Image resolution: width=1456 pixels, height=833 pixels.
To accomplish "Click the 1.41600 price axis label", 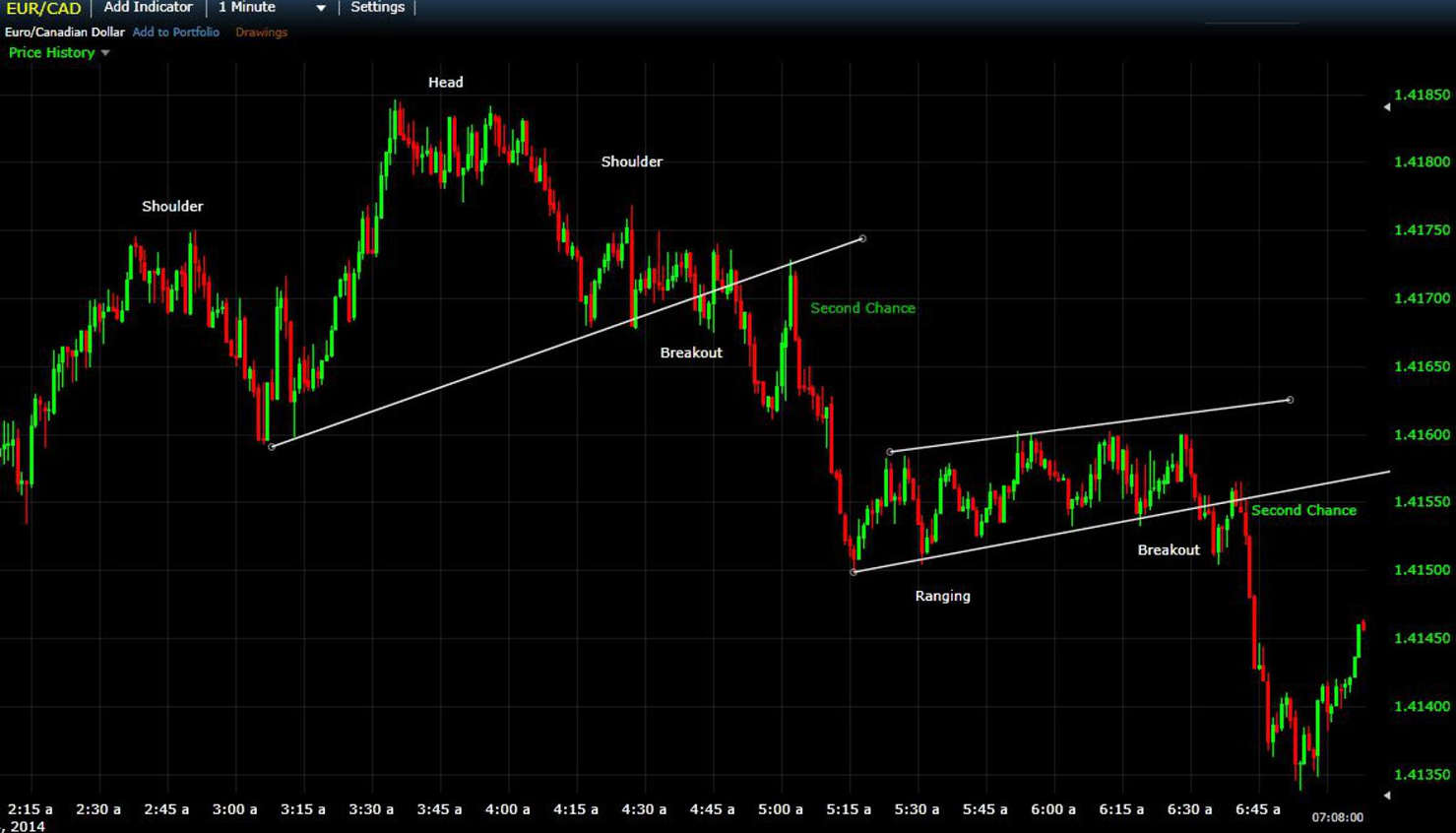I will point(1422,434).
